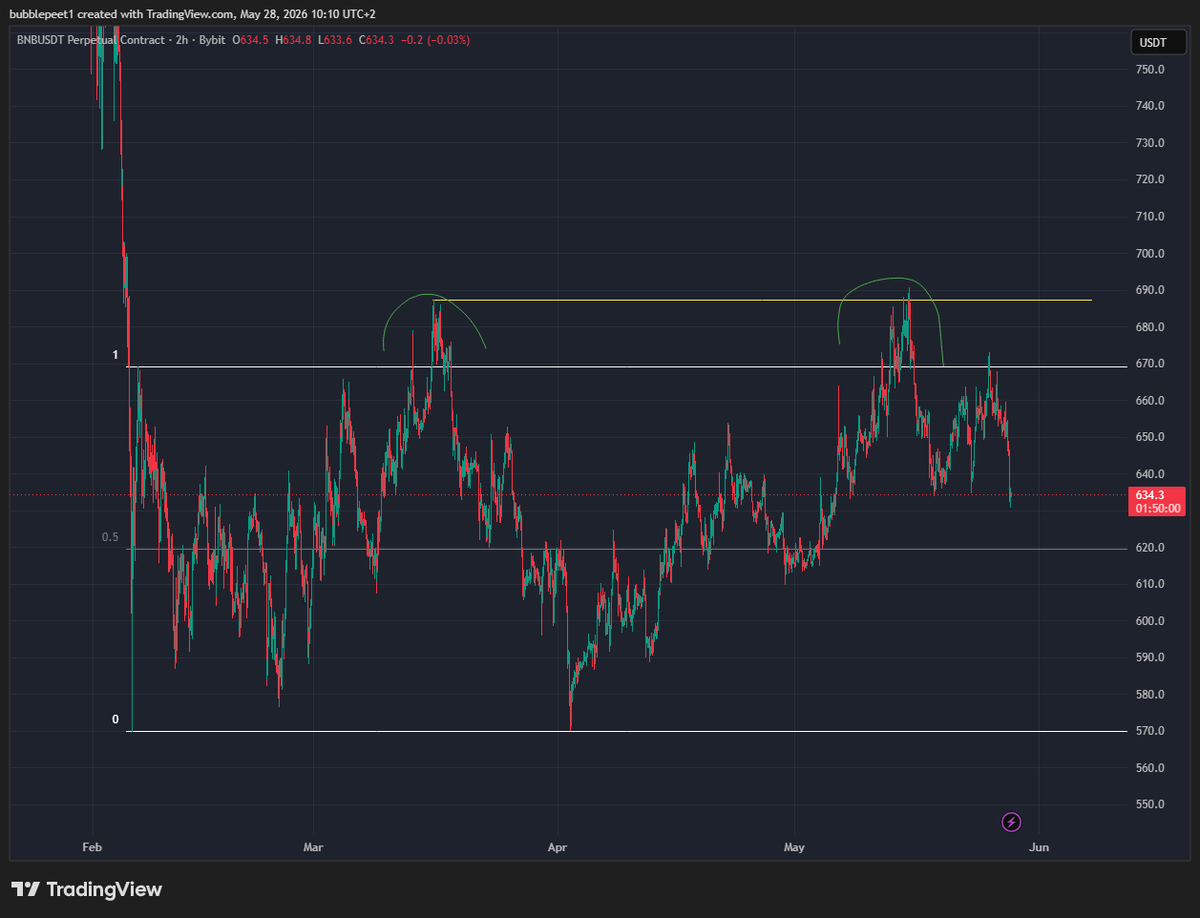This screenshot has width=1200, height=918.
Task: Click the 610.0 price axis label
Action: coord(1150,584)
